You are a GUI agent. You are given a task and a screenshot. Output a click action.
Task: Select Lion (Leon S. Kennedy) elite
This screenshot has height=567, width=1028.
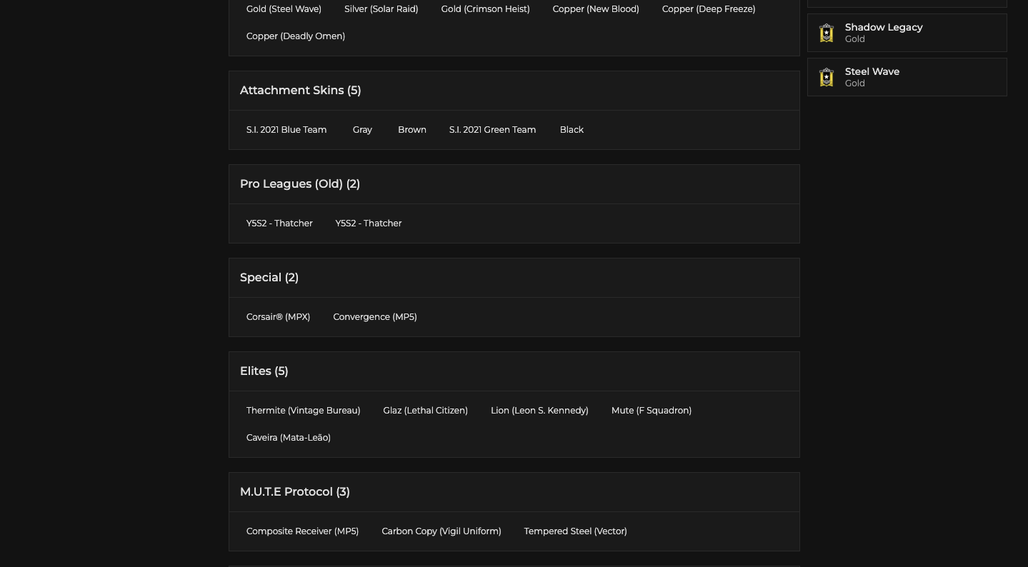540,410
